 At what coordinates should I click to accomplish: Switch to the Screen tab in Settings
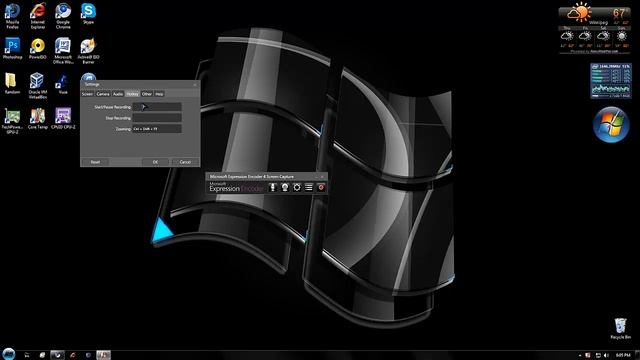[x=87, y=94]
